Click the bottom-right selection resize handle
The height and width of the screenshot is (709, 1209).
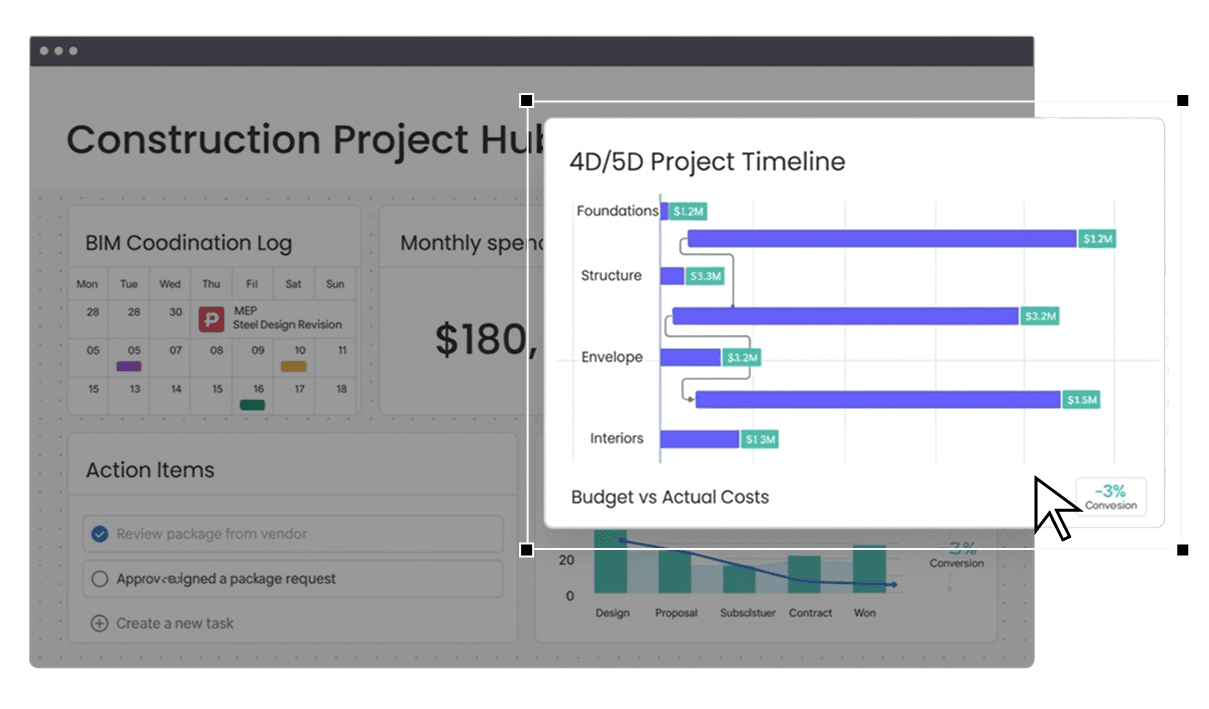tap(1183, 550)
